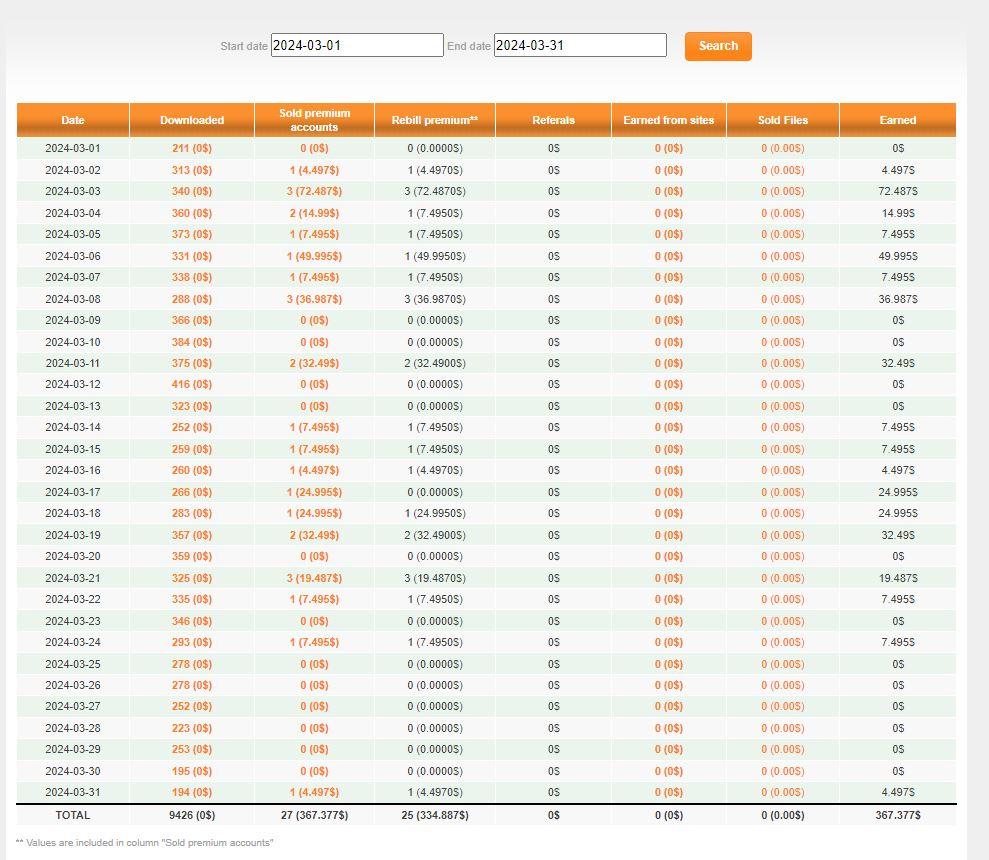This screenshot has height=860, width=989.
Task: Click the Rebill premium column header
Action: [435, 120]
